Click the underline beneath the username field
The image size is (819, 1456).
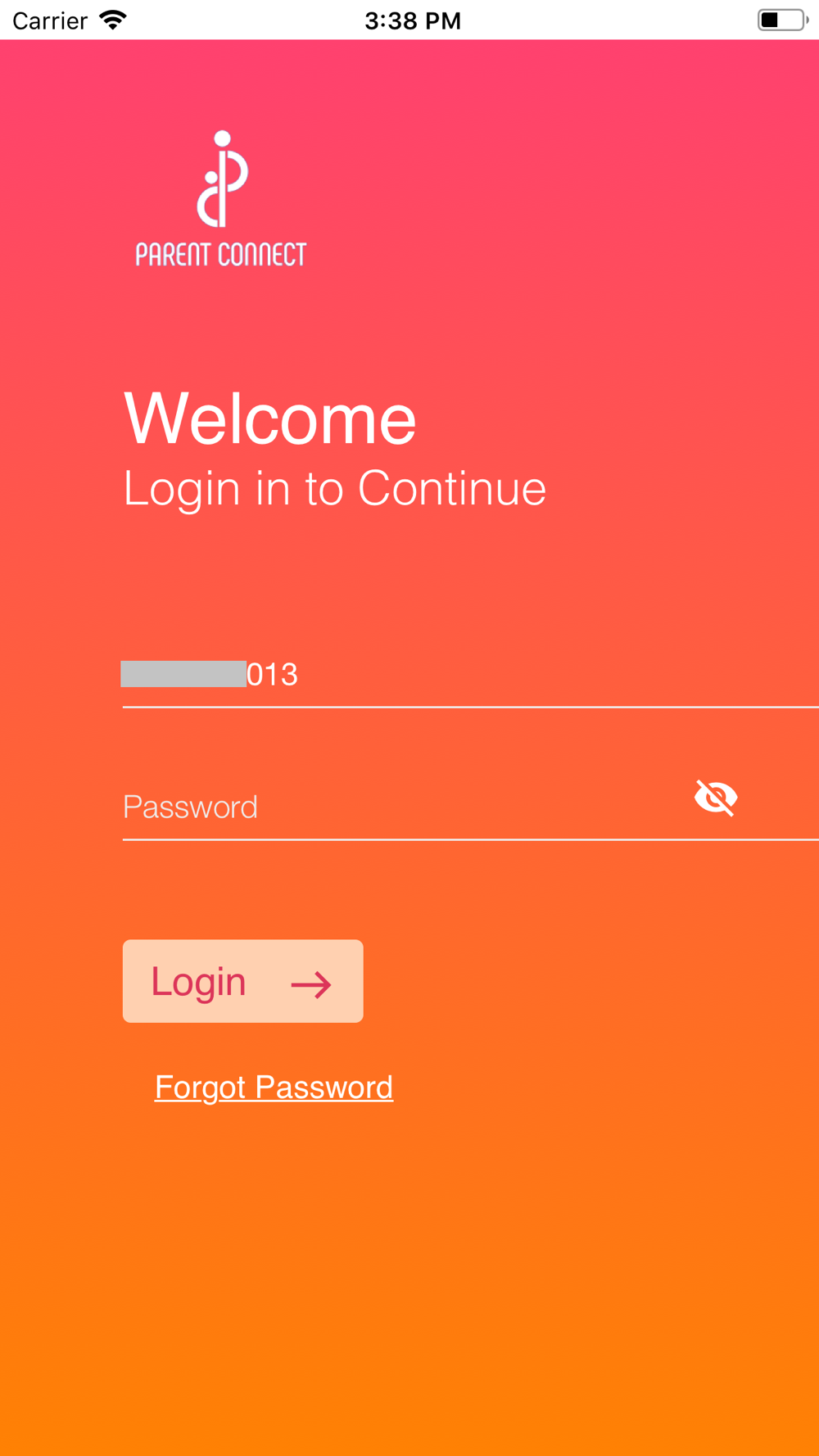pyautogui.click(x=470, y=706)
